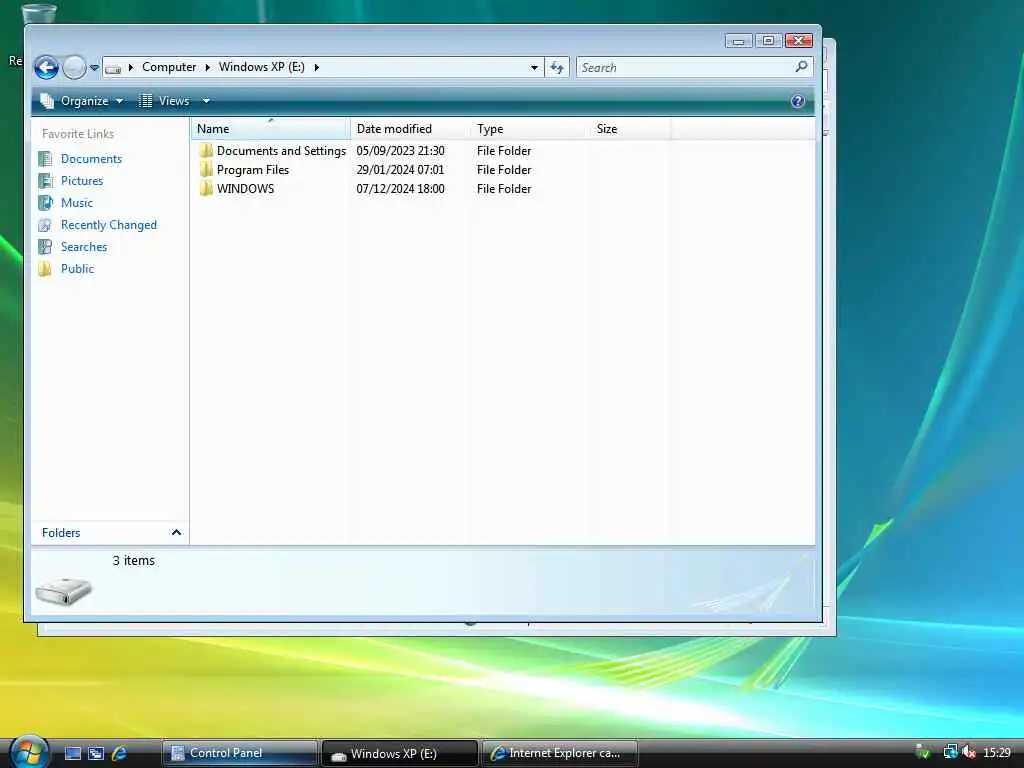Click the Documents sidebar icon

coord(45,159)
